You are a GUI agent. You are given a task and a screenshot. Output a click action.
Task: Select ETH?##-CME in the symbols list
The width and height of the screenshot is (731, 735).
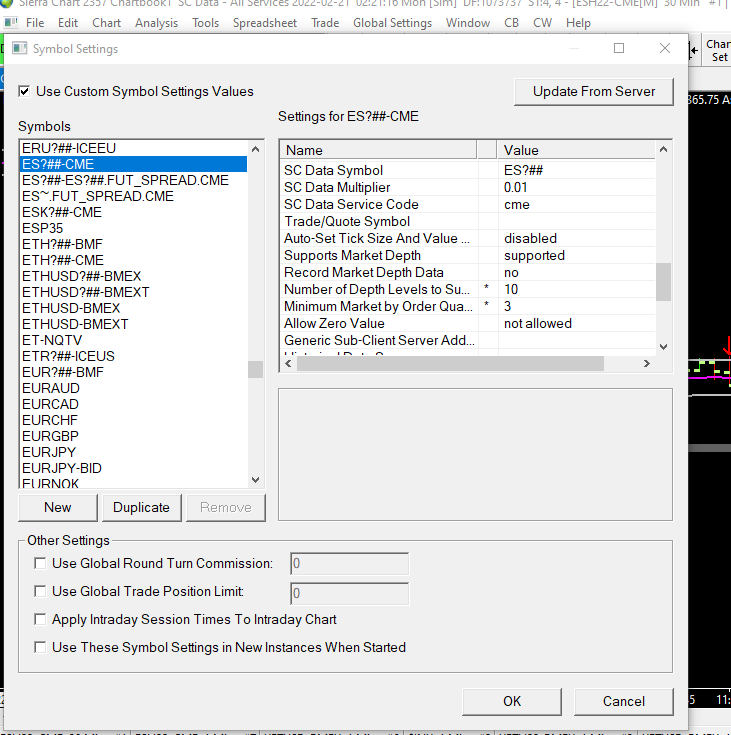tap(62, 260)
